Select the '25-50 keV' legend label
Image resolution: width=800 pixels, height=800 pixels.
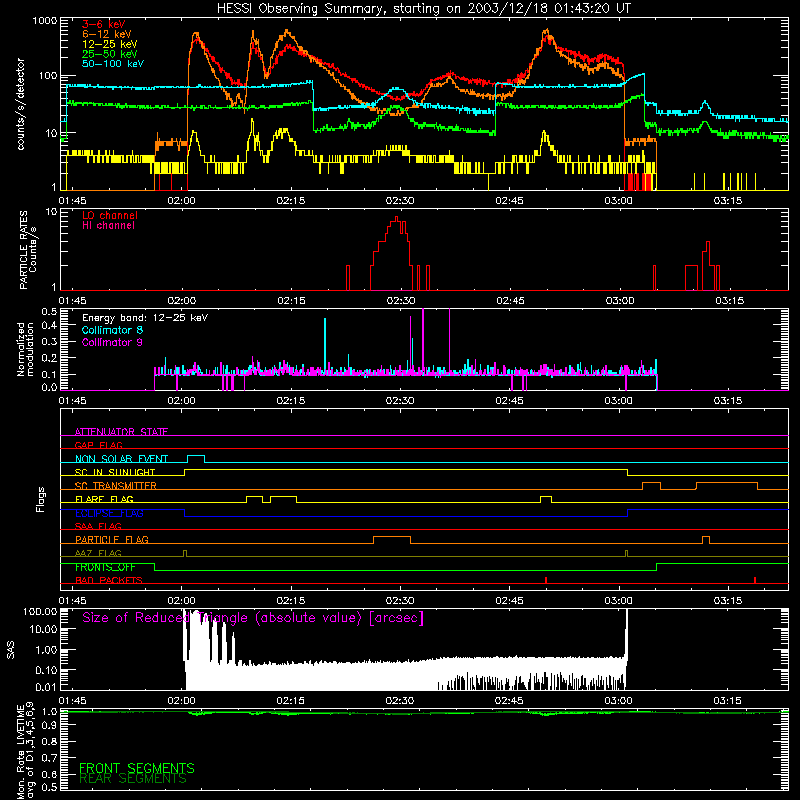(110, 54)
